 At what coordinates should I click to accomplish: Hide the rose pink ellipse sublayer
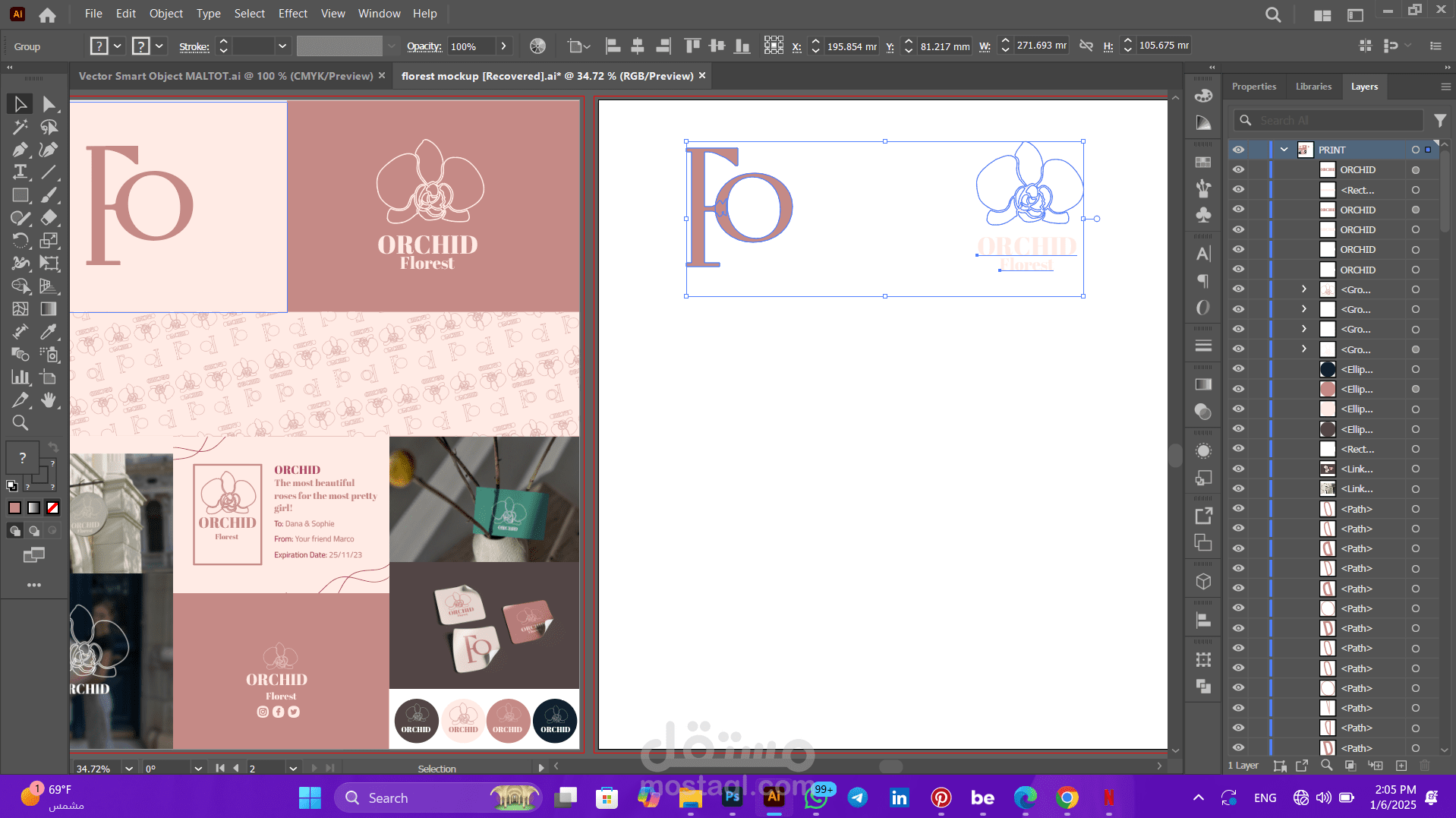[x=1238, y=389]
